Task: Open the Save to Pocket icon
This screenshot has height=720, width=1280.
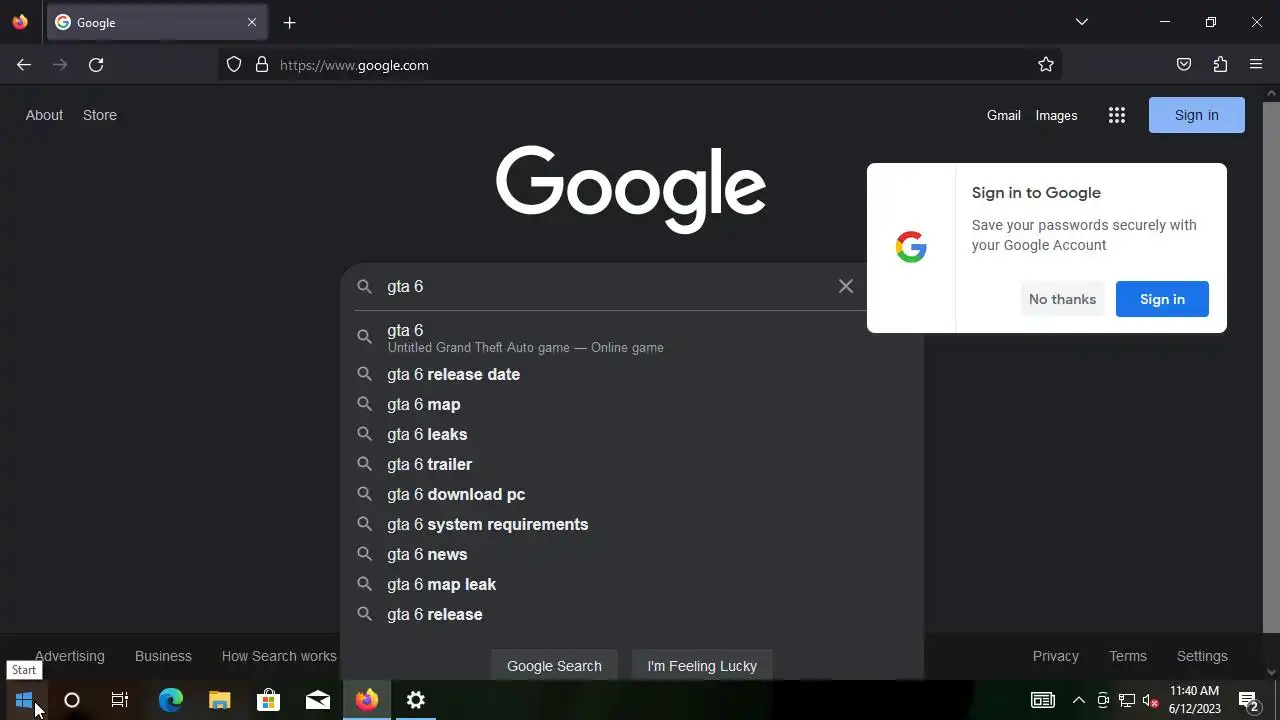Action: (x=1184, y=65)
